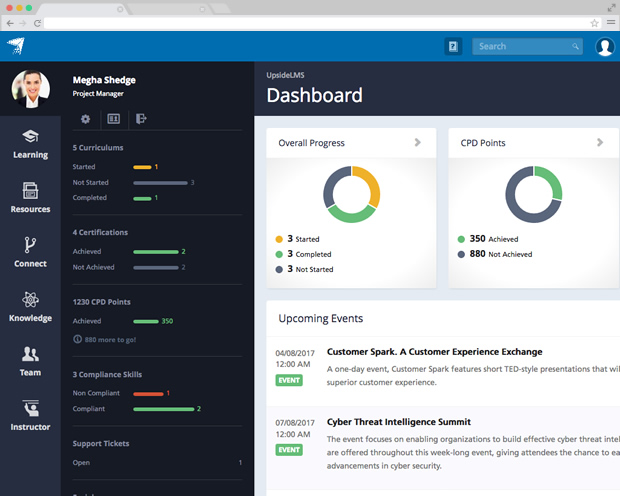
Task: Click yellow Started legend dot
Action: click(279, 239)
